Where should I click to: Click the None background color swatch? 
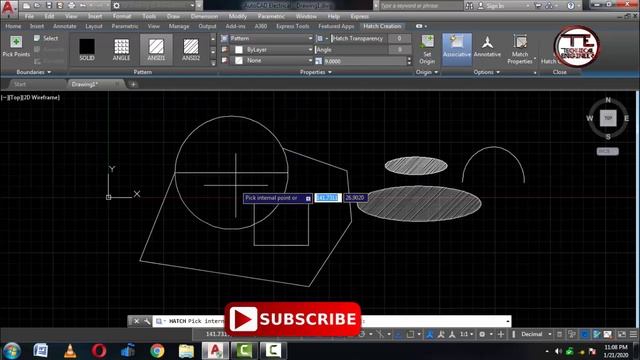pos(239,60)
